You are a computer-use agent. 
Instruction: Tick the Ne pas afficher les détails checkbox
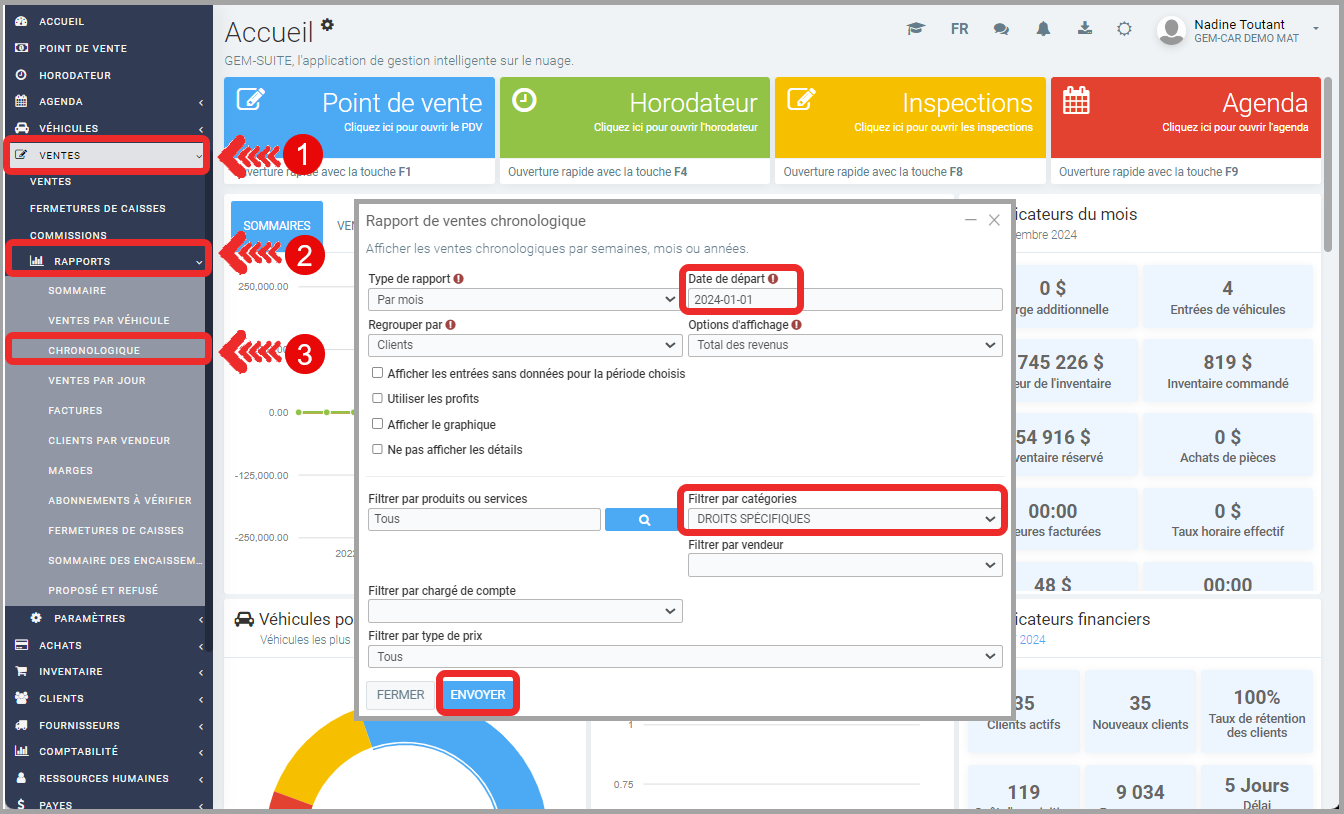click(378, 450)
